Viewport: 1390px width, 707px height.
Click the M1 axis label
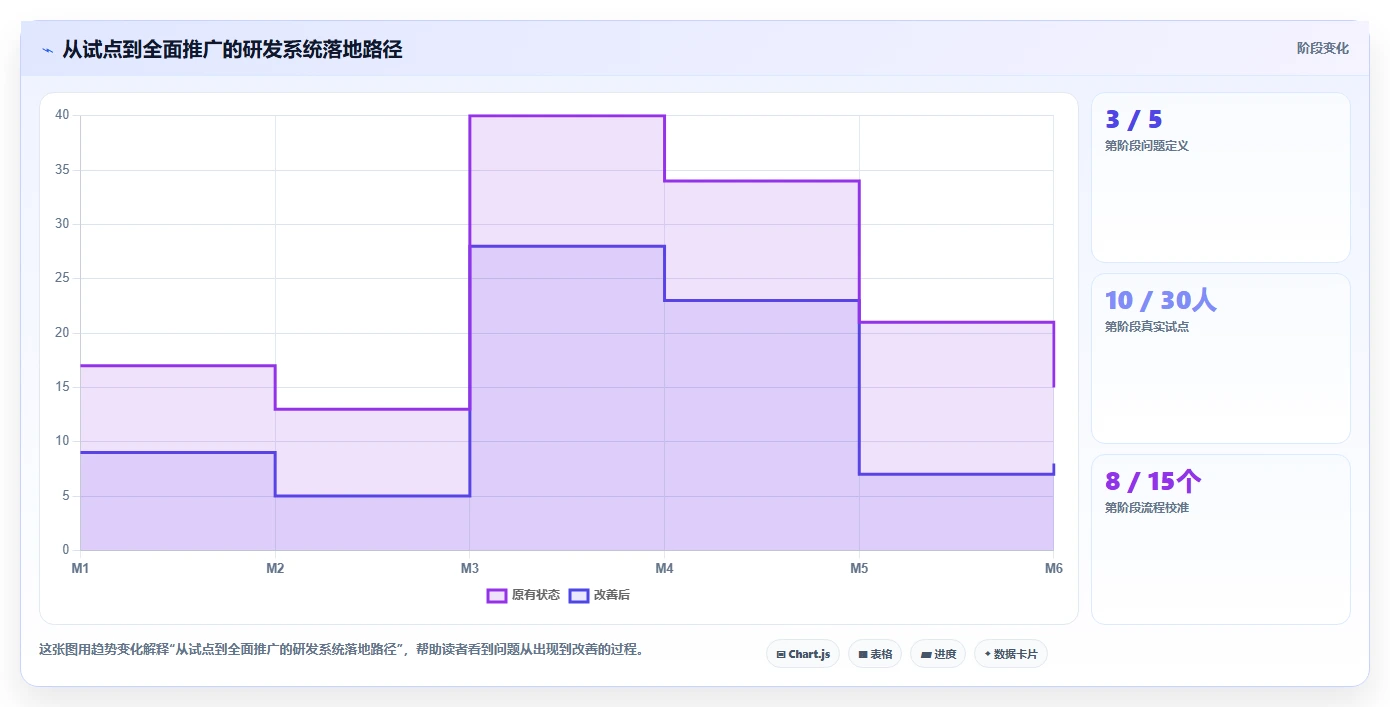[x=80, y=569]
